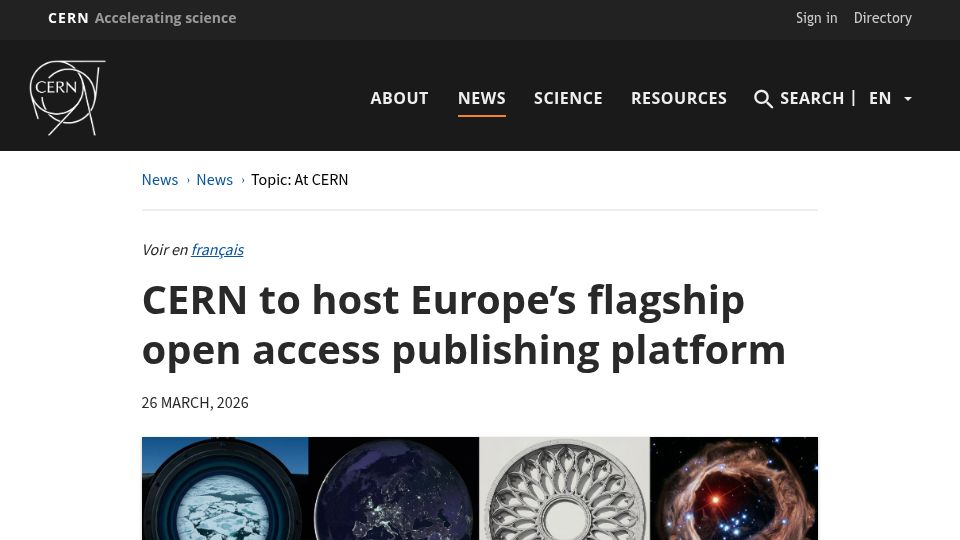Click the Europe at night image
Viewport: 960px width, 540px height.
click(394, 489)
